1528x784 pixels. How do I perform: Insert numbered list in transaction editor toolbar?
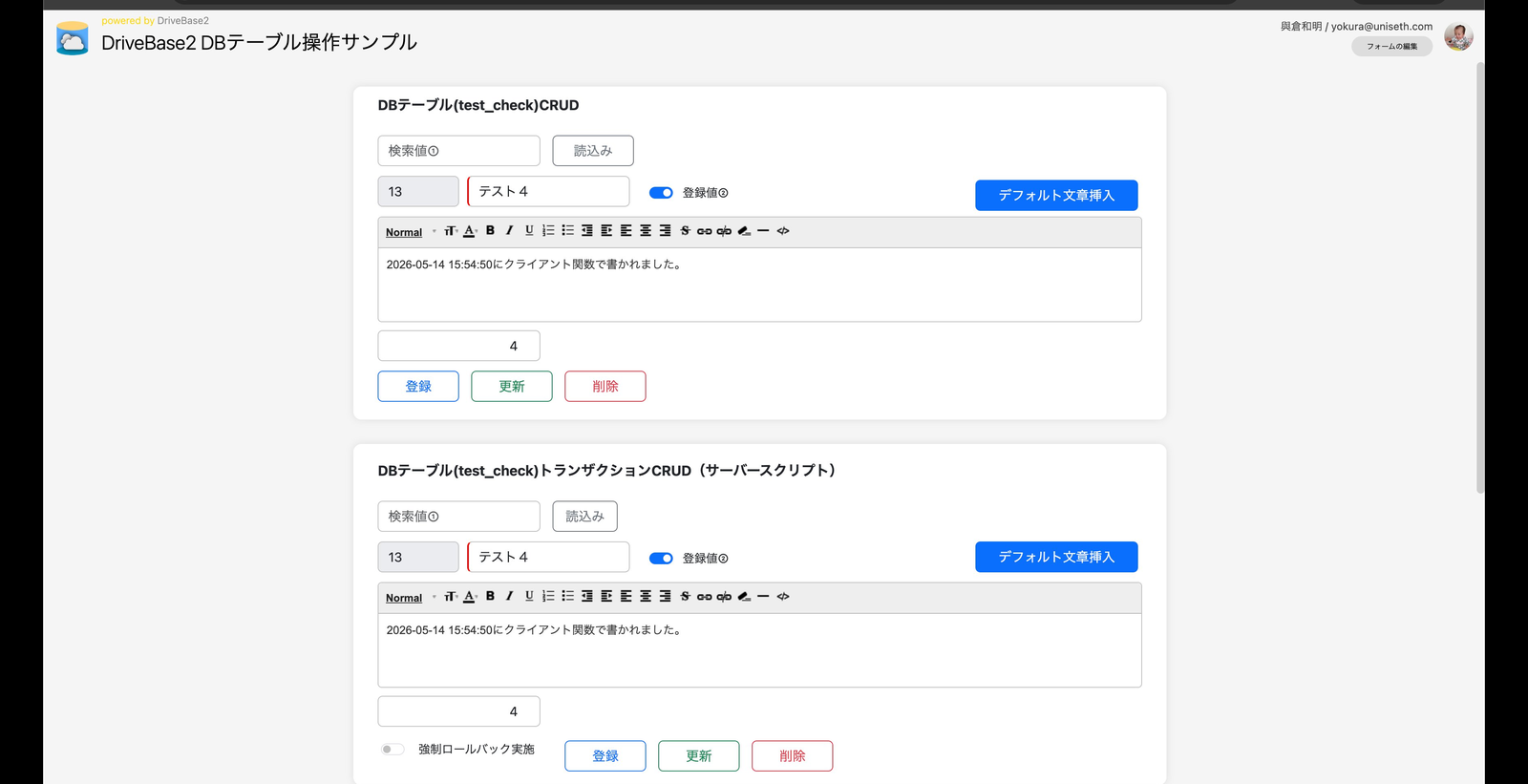point(548,596)
